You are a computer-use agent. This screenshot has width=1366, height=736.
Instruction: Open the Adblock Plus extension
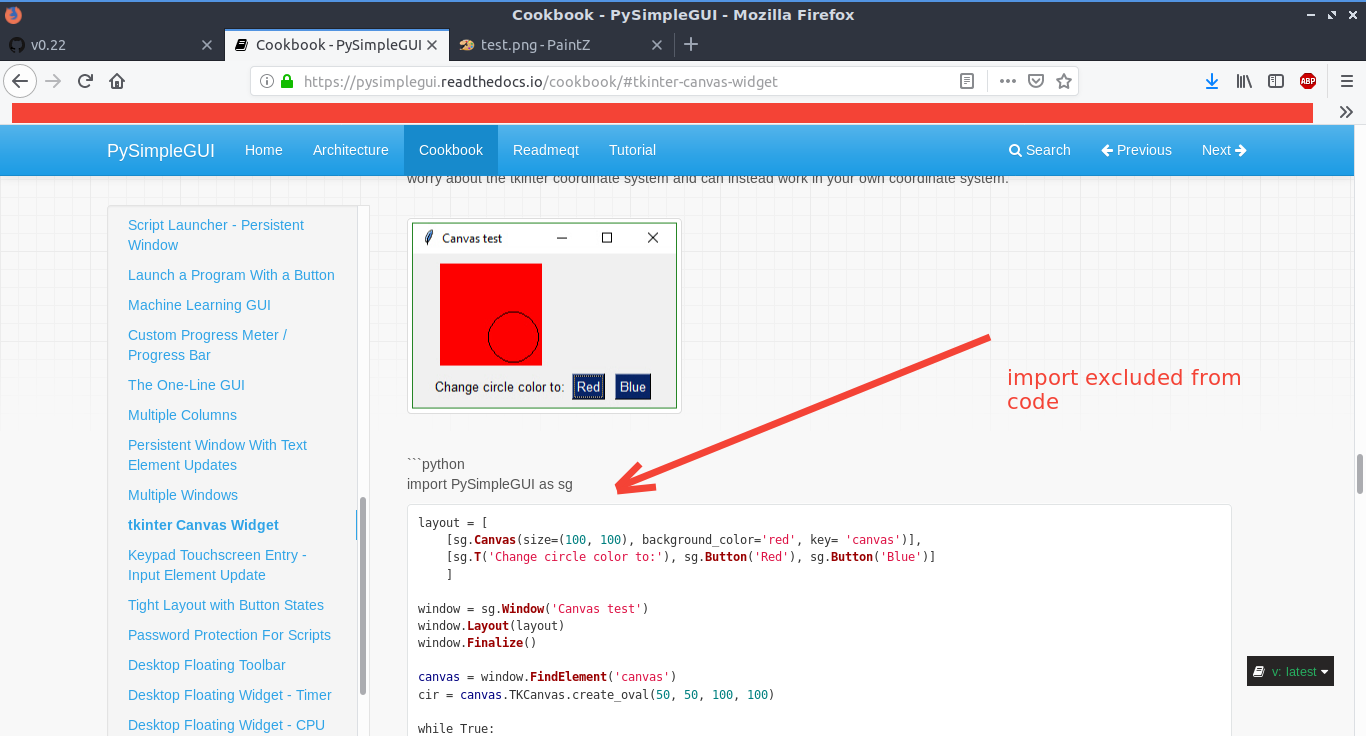1307,81
